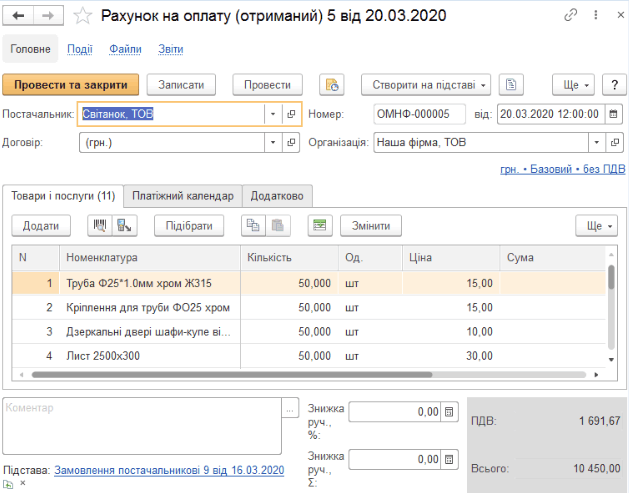The height and width of the screenshot is (493, 629).
Task: Close the invoice form with the X
Action: pos(620,15)
